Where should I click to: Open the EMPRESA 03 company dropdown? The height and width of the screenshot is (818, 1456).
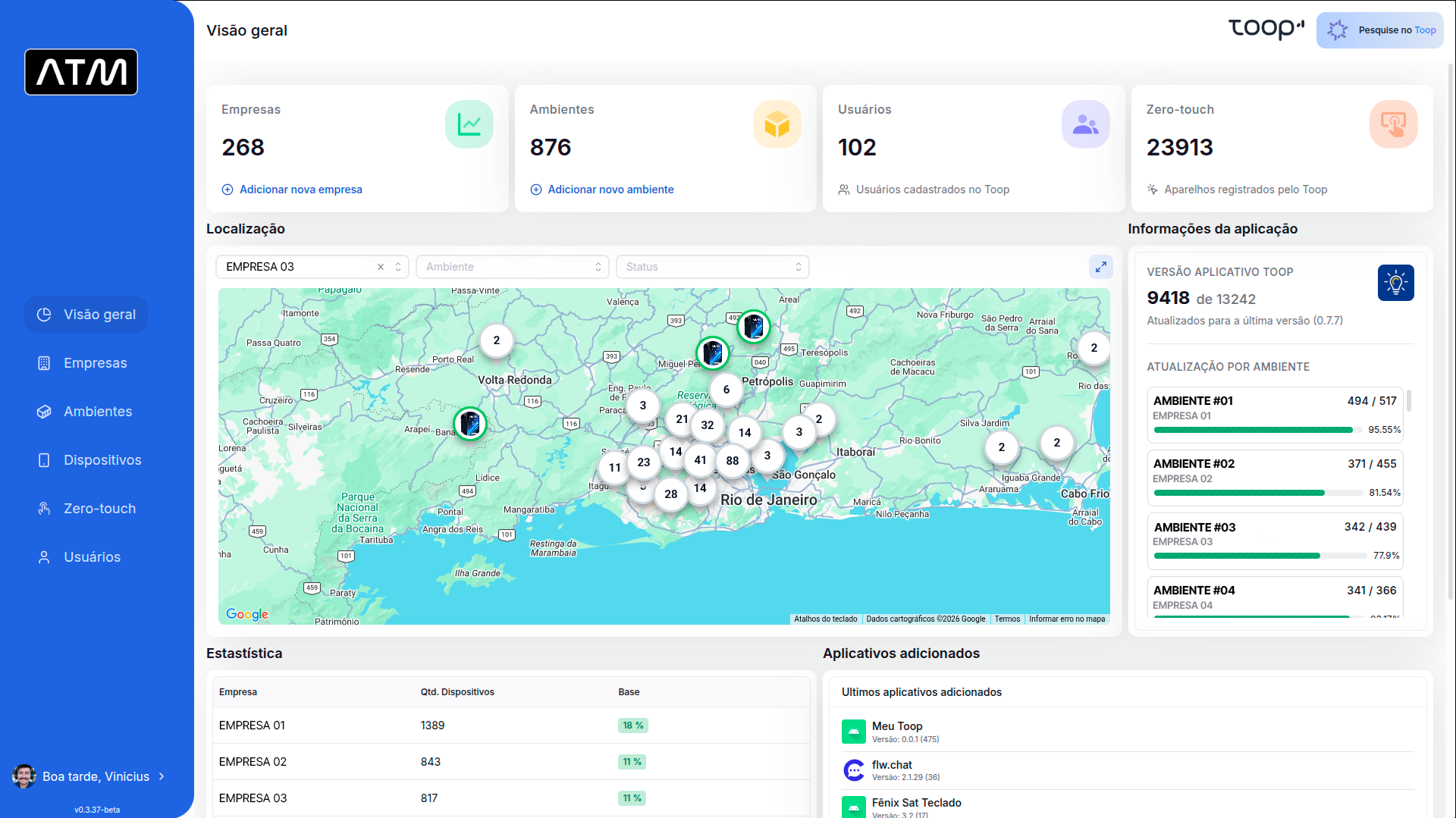(x=398, y=267)
